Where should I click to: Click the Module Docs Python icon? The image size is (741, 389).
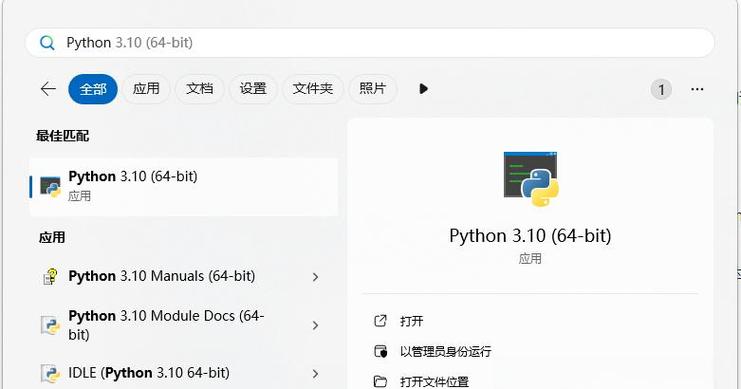coord(50,325)
